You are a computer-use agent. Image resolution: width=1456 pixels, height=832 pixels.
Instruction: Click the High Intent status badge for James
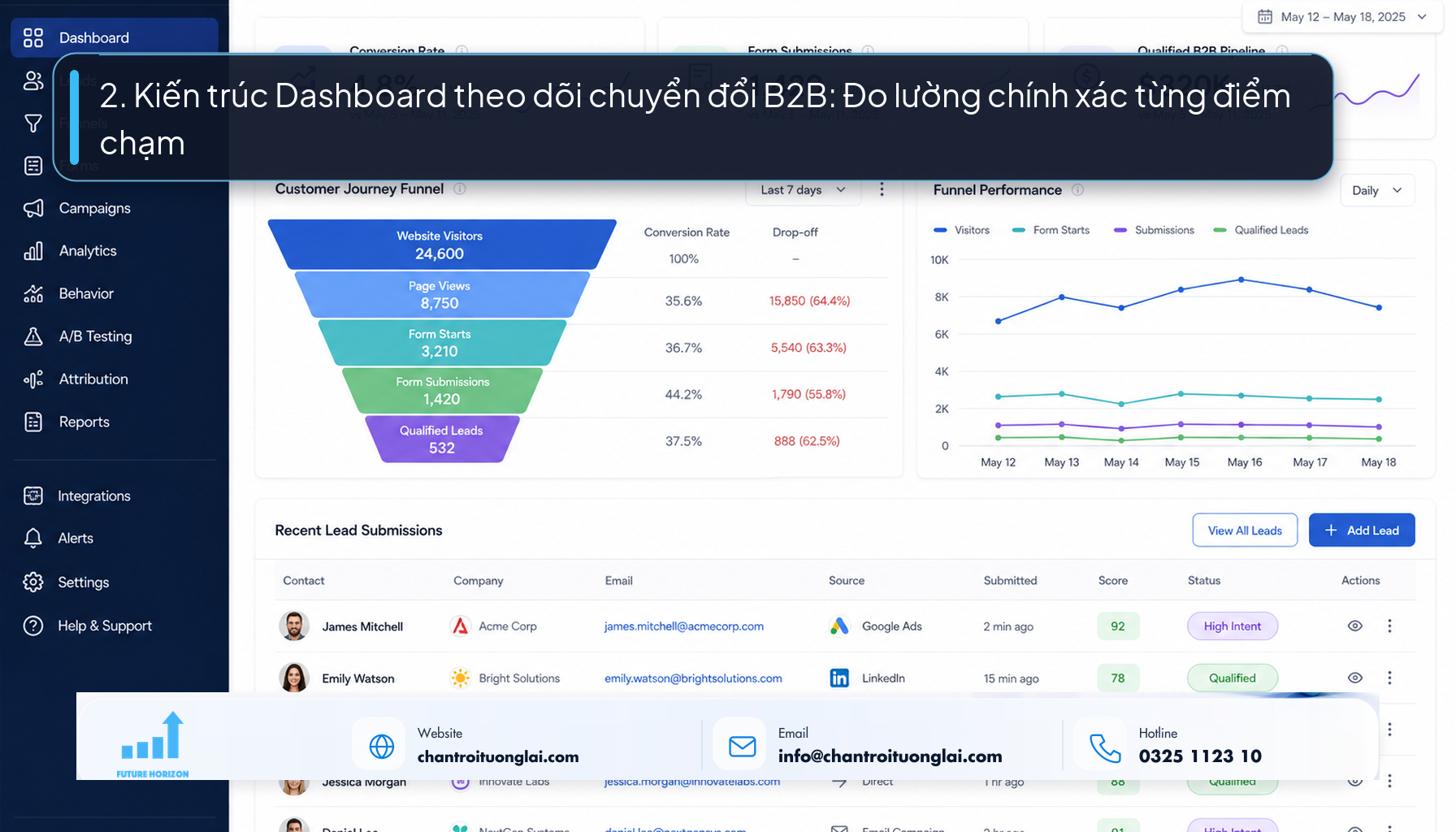(1233, 626)
